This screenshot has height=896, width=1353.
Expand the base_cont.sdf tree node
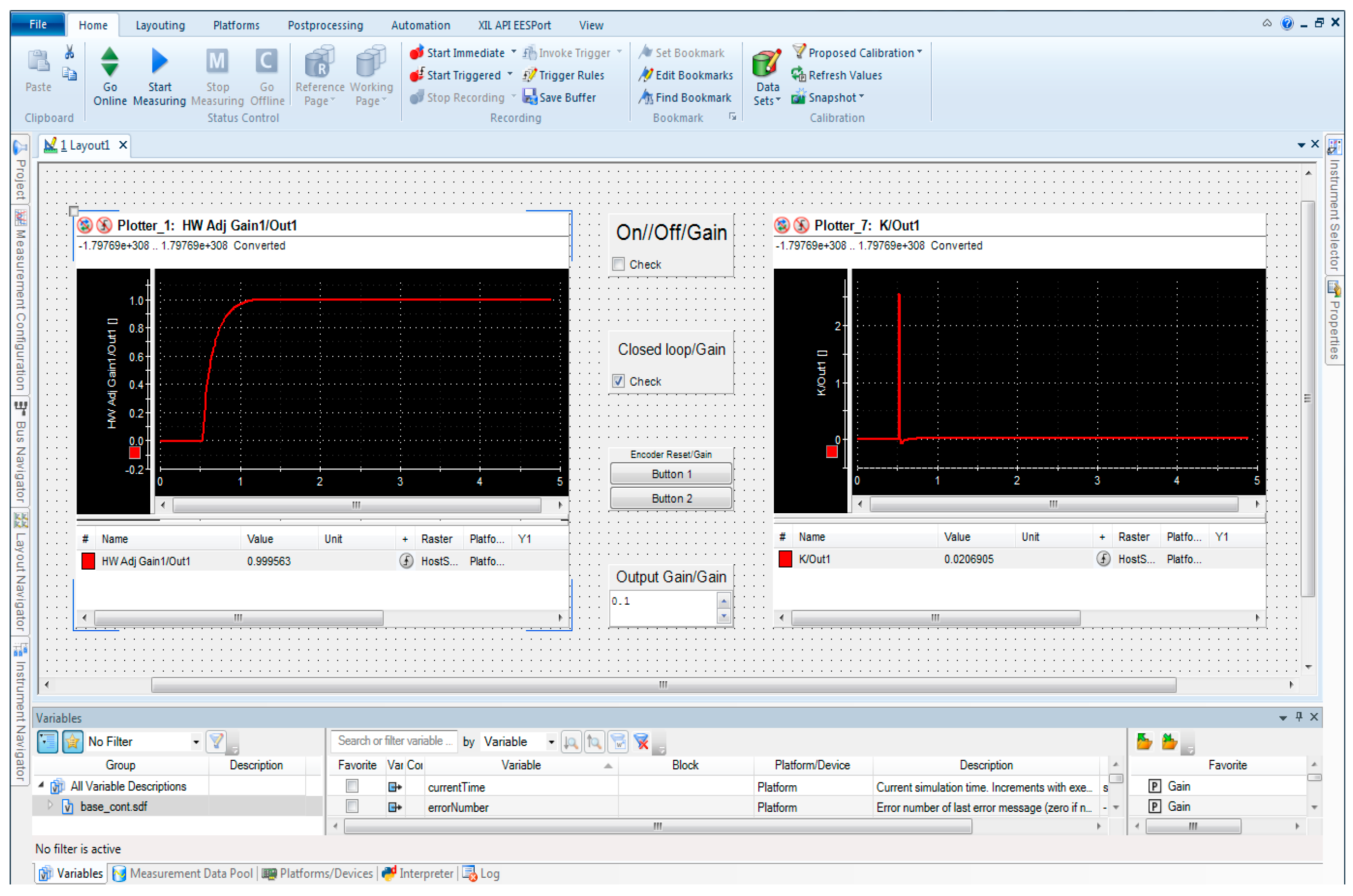(50, 805)
